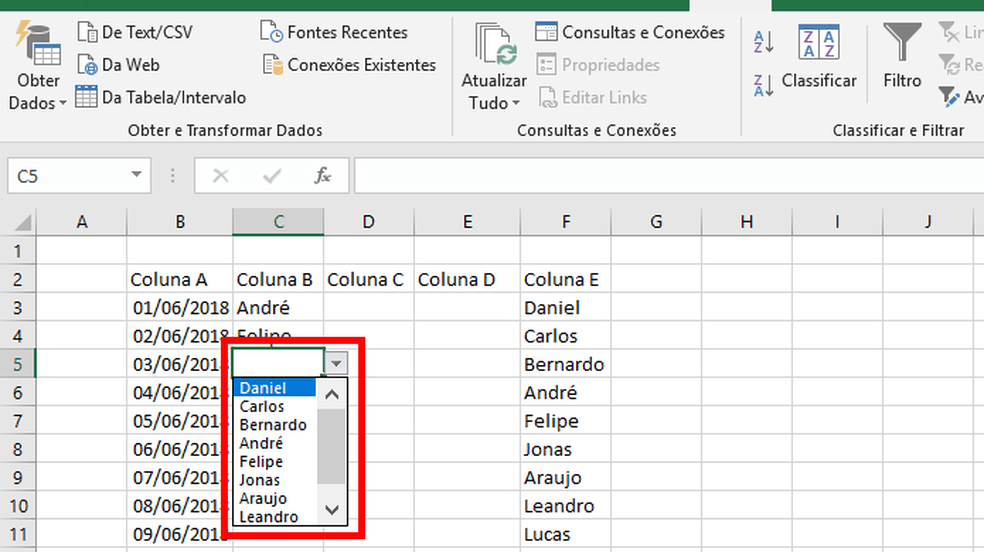Collapse the dropdown arrow on cell C5

point(338,363)
